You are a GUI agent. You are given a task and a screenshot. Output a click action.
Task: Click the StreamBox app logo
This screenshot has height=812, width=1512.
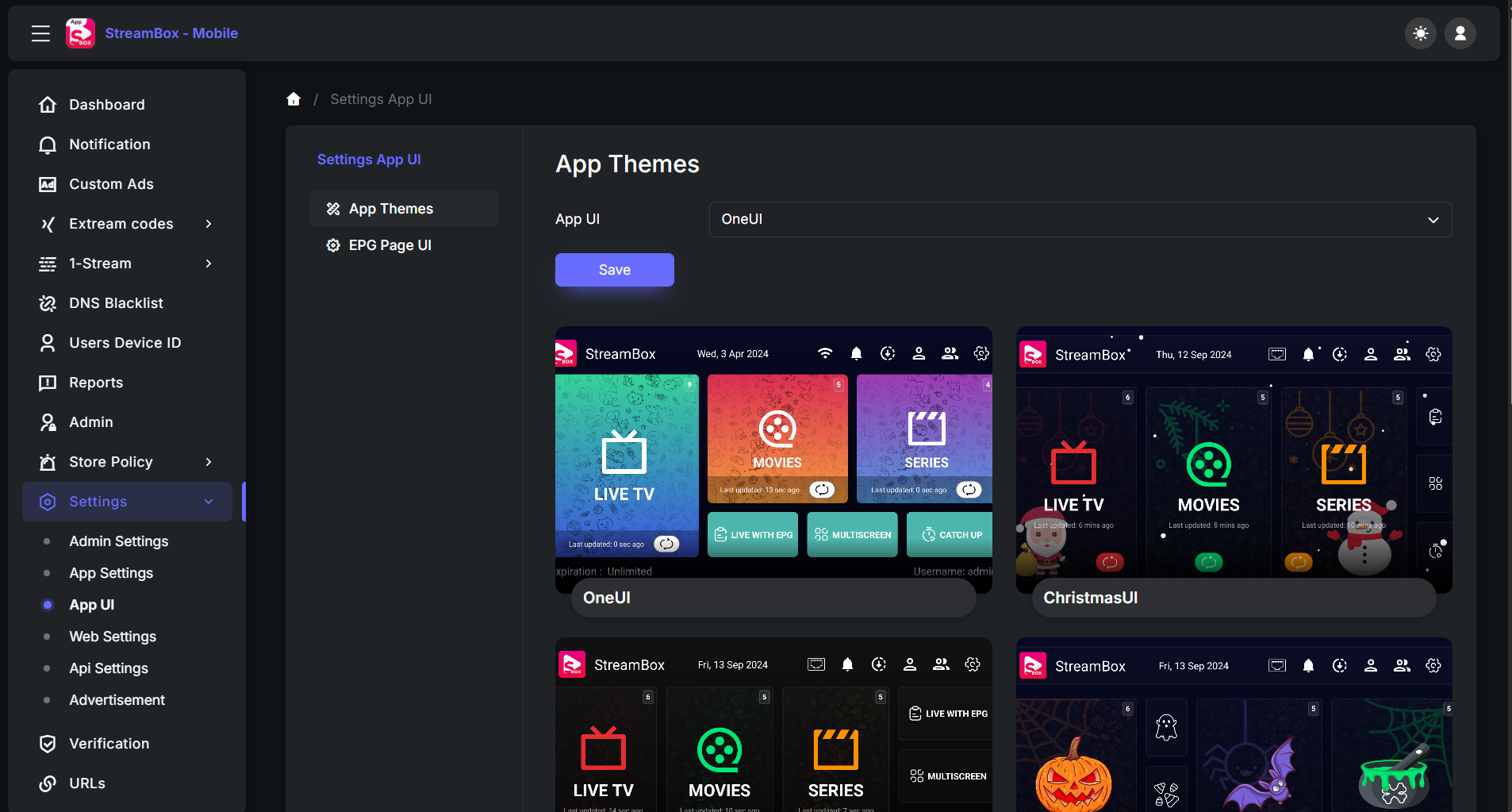coord(80,33)
